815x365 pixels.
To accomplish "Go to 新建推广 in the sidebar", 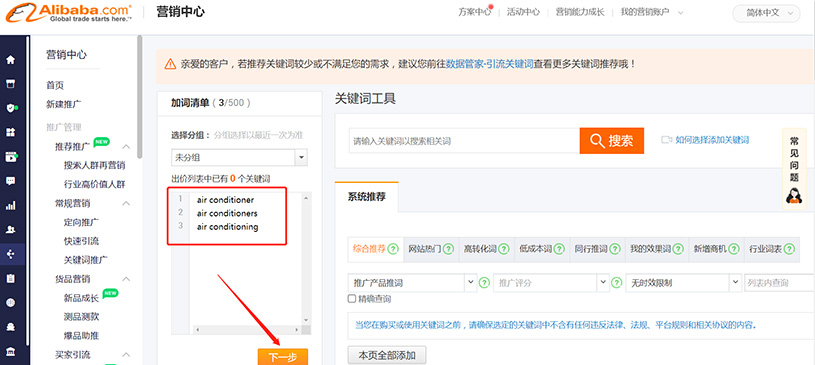I will coord(63,105).
